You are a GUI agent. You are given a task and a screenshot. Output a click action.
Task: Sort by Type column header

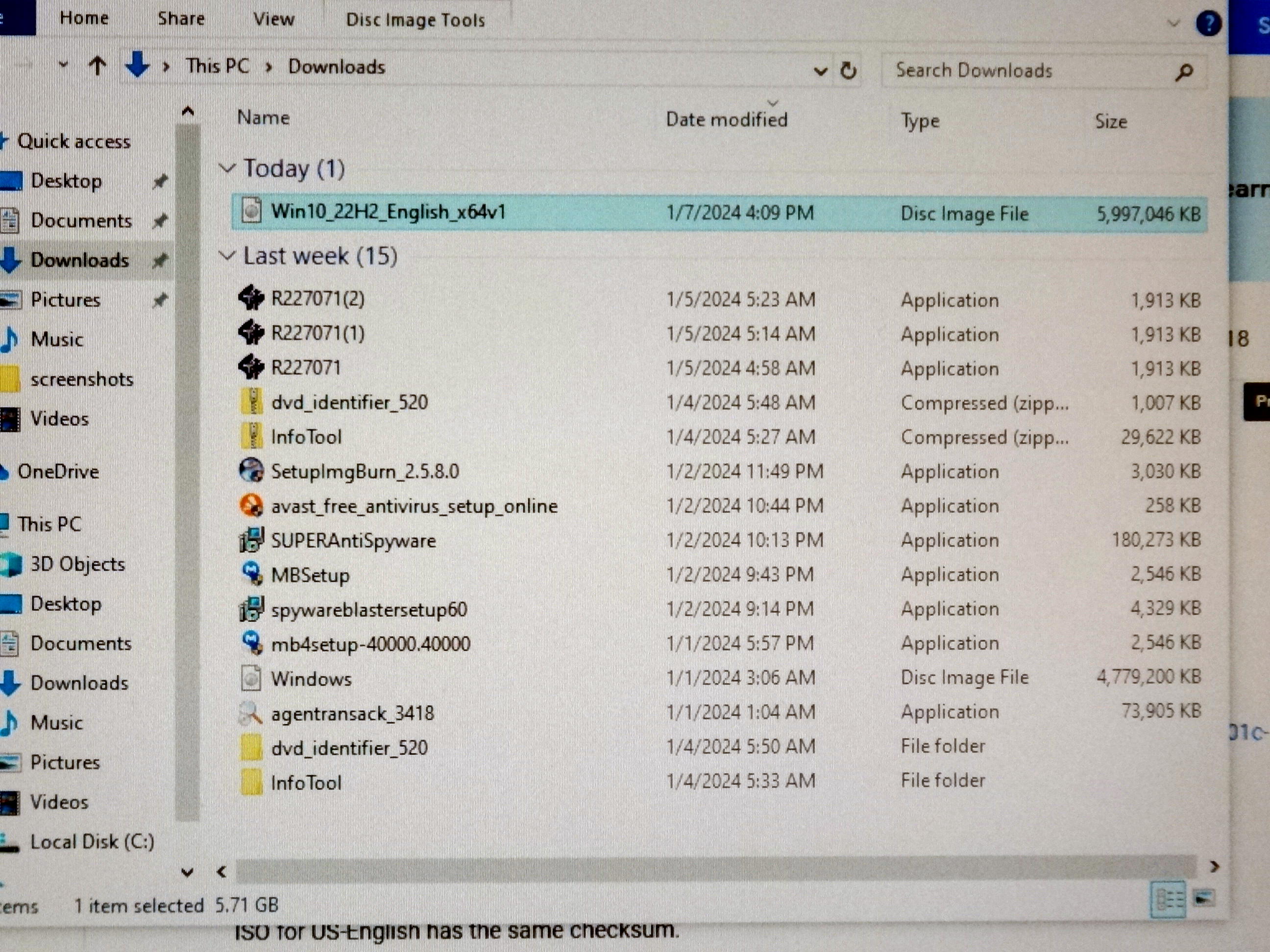pyautogui.click(x=920, y=121)
